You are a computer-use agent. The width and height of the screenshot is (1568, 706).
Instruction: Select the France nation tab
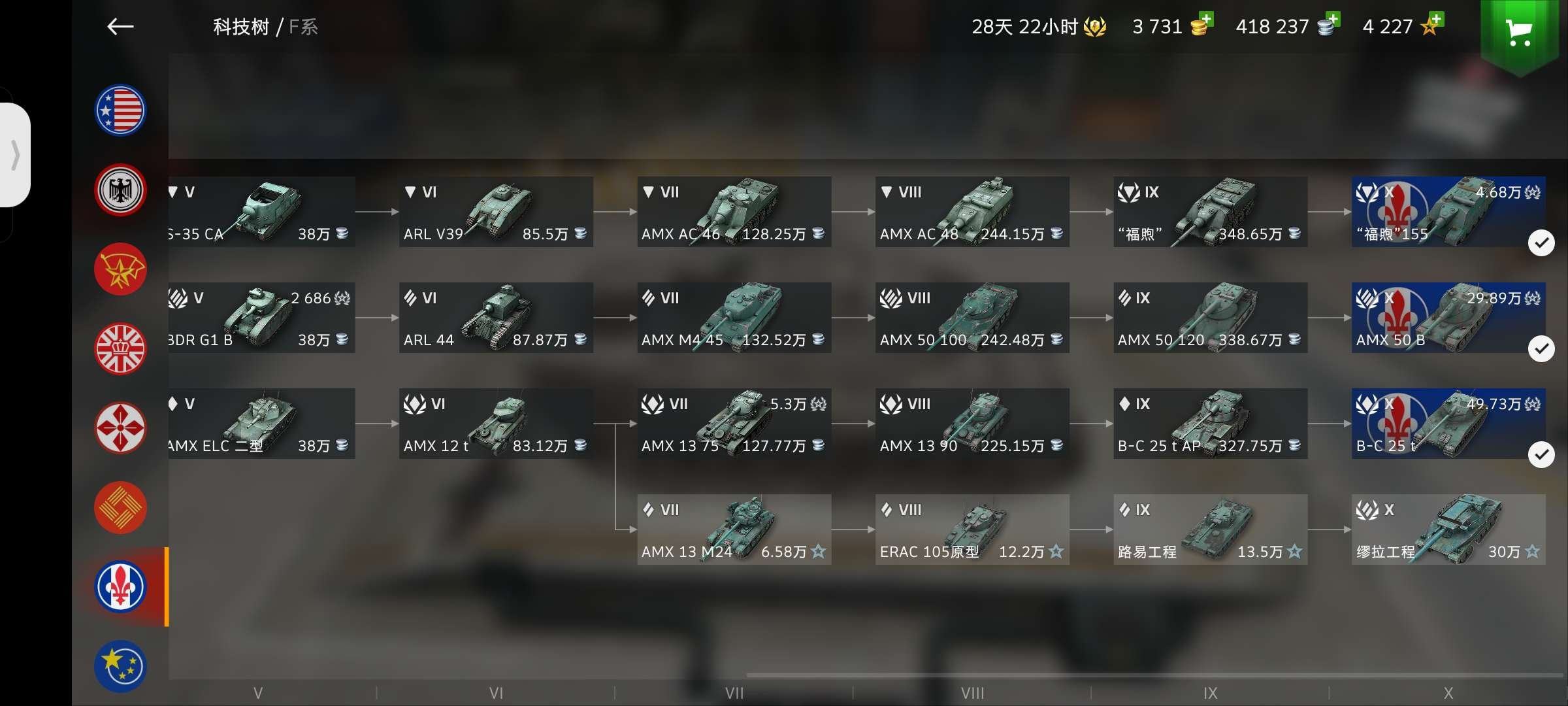(x=121, y=586)
